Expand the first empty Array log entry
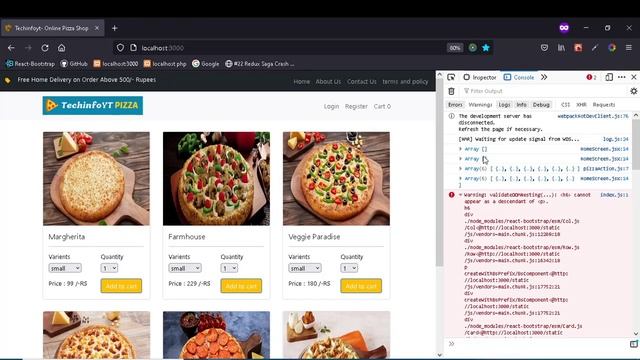 460,149
